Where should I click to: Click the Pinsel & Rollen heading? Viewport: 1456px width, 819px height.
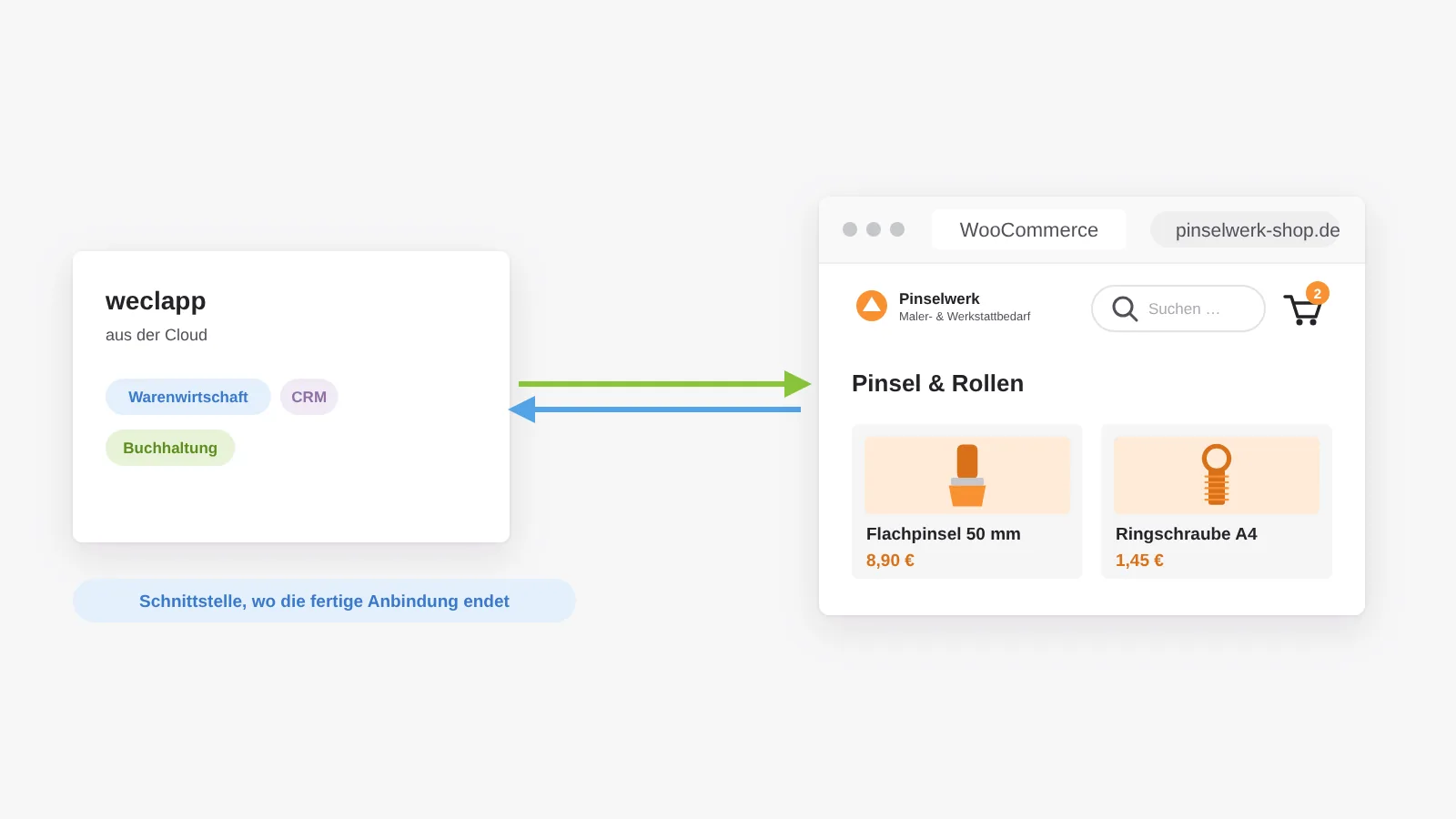(937, 383)
